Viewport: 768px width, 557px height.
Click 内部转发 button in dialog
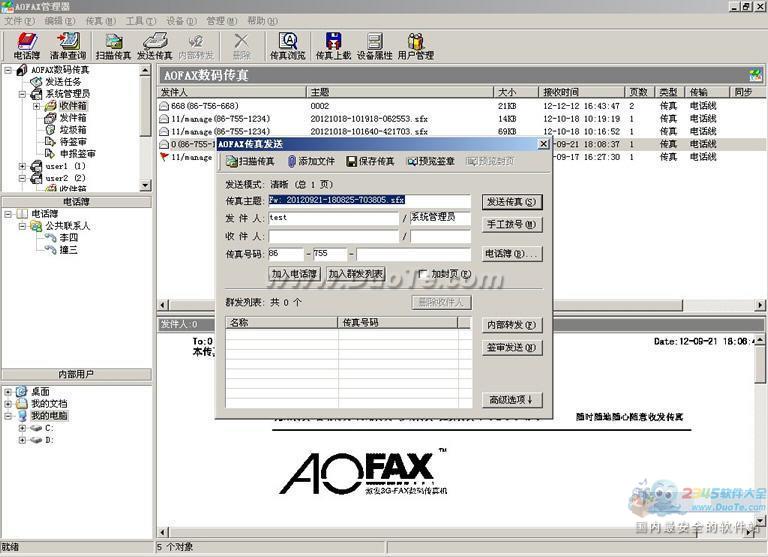(x=512, y=325)
